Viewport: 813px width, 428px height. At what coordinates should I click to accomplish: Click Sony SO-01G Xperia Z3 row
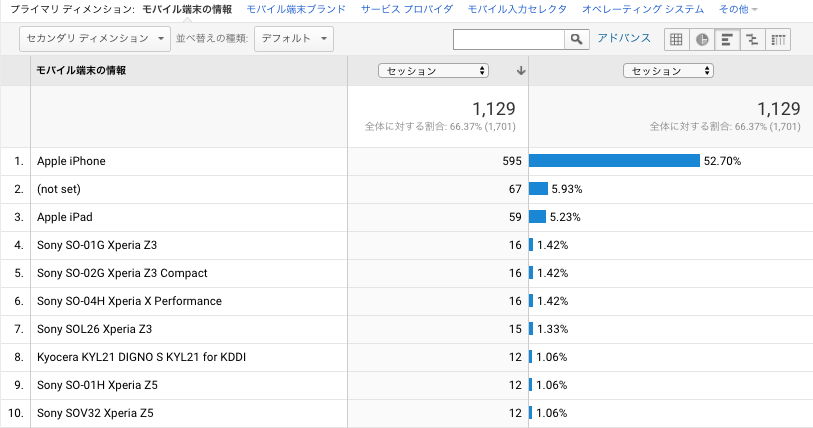click(97, 245)
